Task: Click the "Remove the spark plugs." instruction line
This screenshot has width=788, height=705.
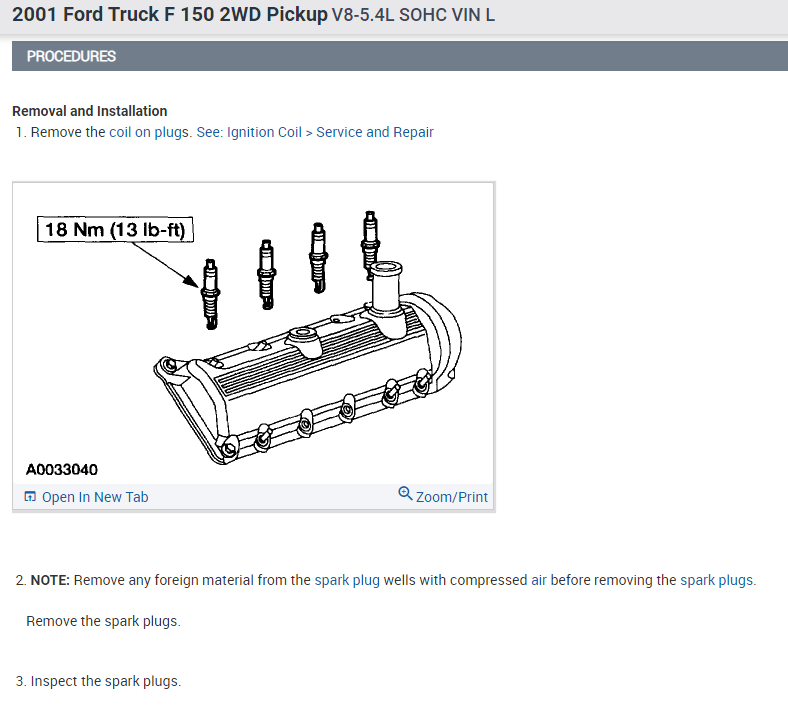Action: tap(103, 621)
